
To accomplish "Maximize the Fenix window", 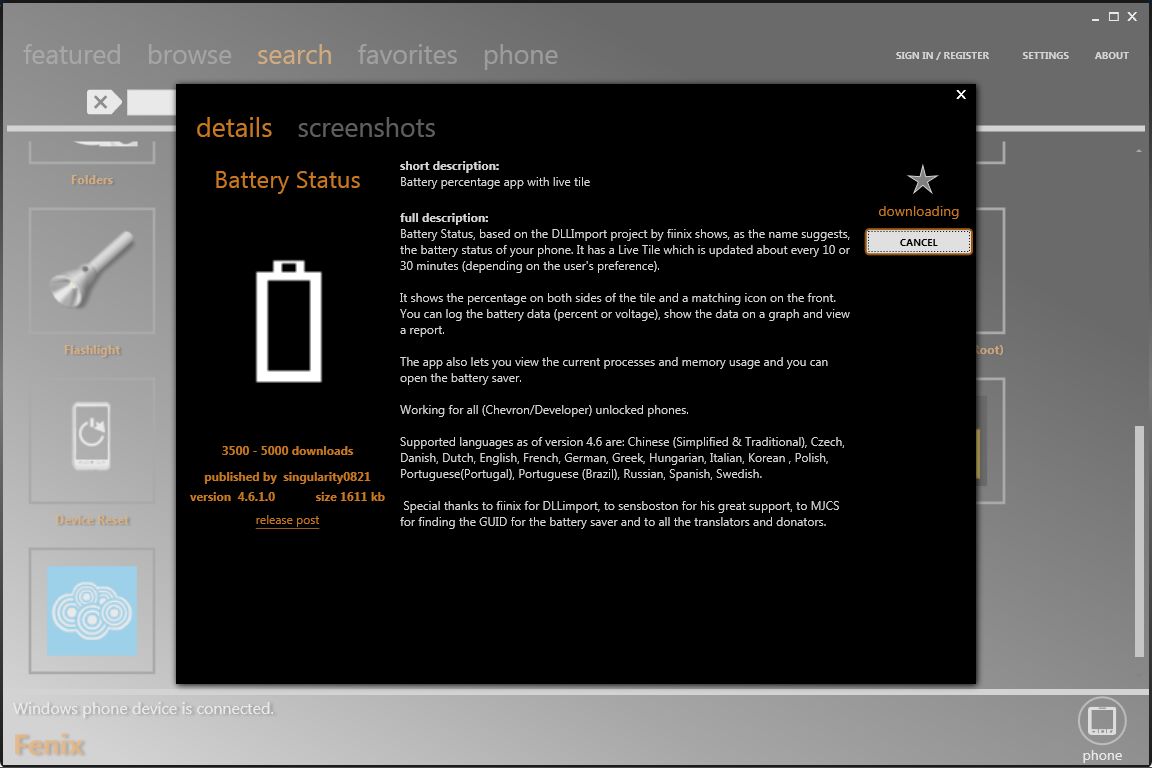I will pos(1114,16).
